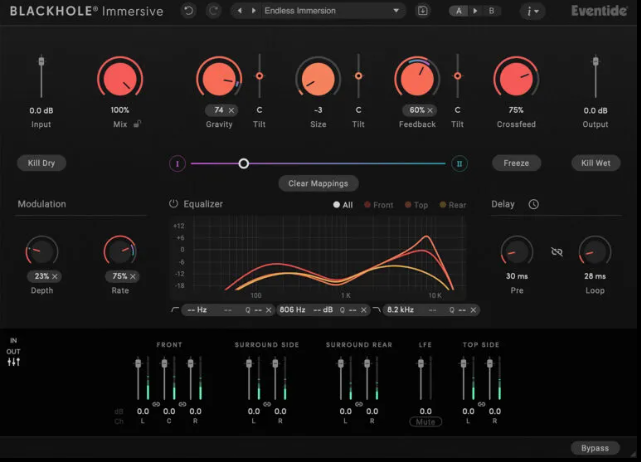
Task: Go to previous preset arrow
Action: click(240, 11)
